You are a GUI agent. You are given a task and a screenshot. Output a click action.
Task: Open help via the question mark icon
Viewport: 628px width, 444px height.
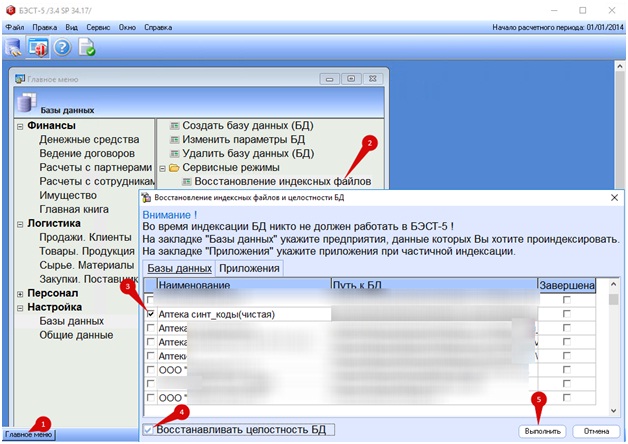click(62, 47)
